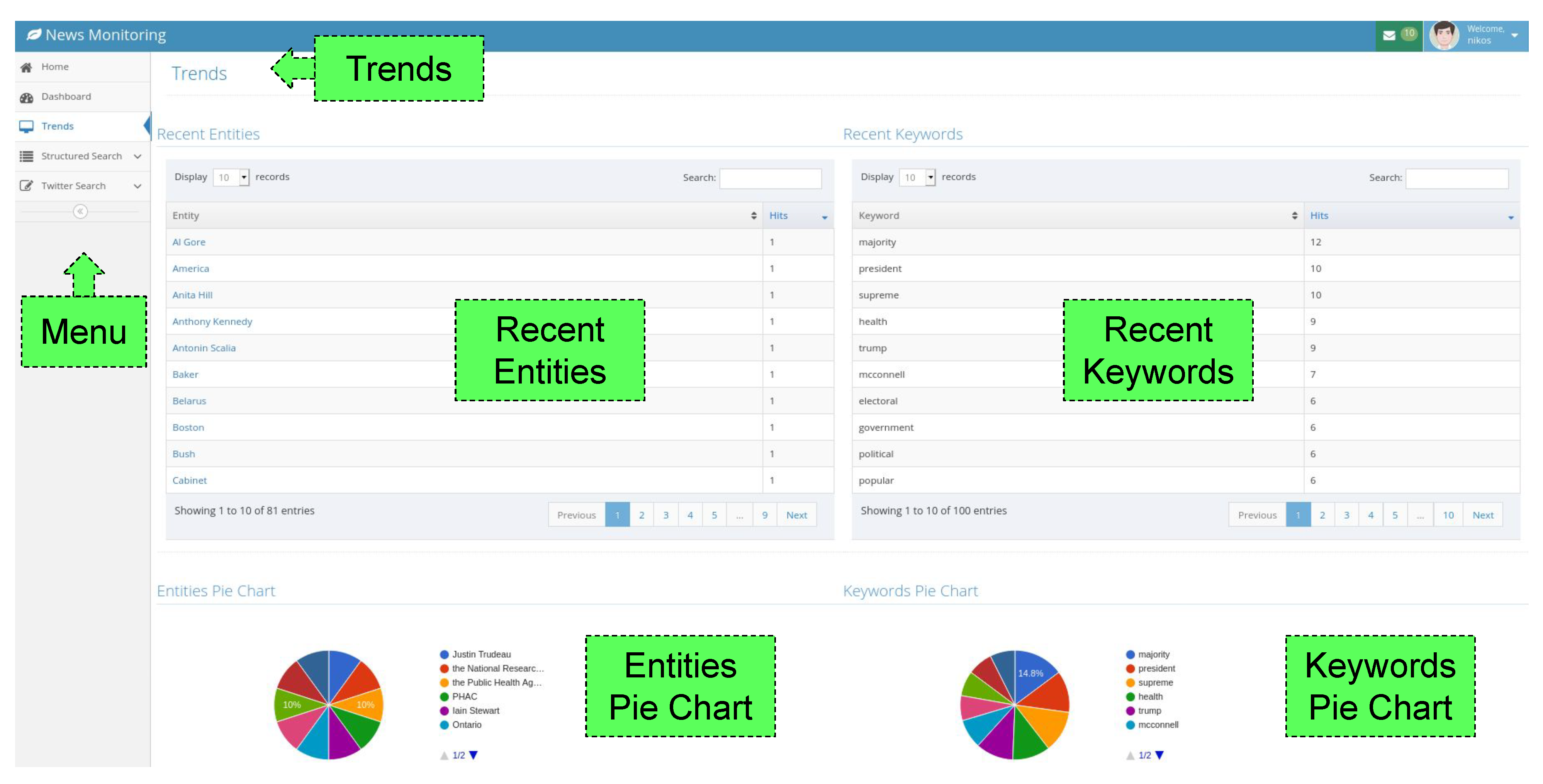
Task: Go to page 3 of entities
Action: pos(665,515)
